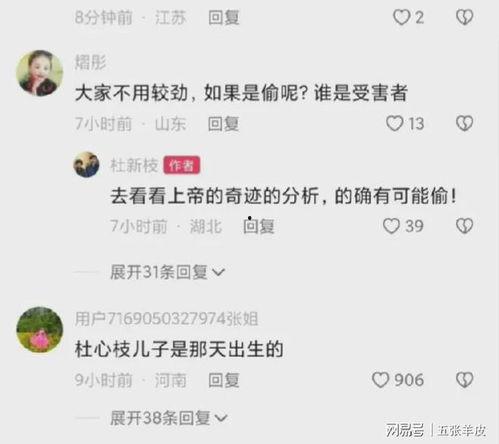Expand the 38 replies thread
The width and height of the screenshot is (499, 444).
pyautogui.click(x=169, y=418)
